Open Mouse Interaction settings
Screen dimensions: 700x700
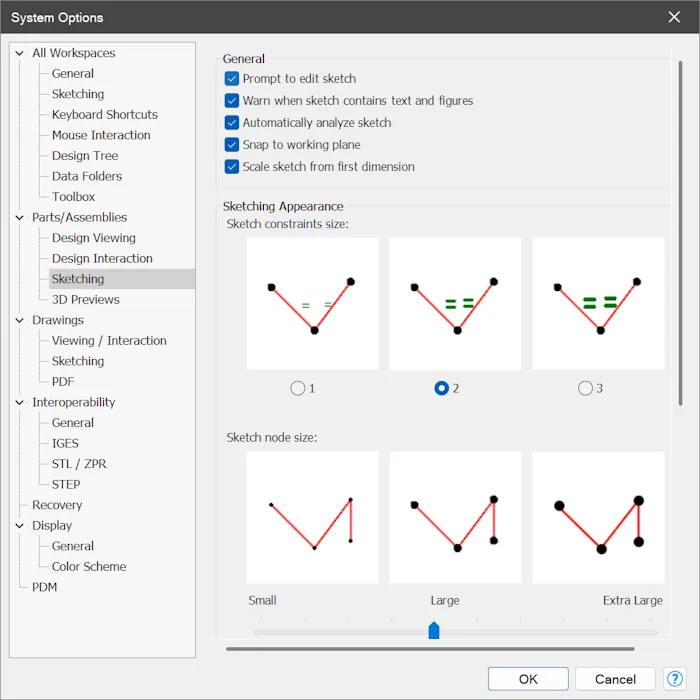(101, 135)
